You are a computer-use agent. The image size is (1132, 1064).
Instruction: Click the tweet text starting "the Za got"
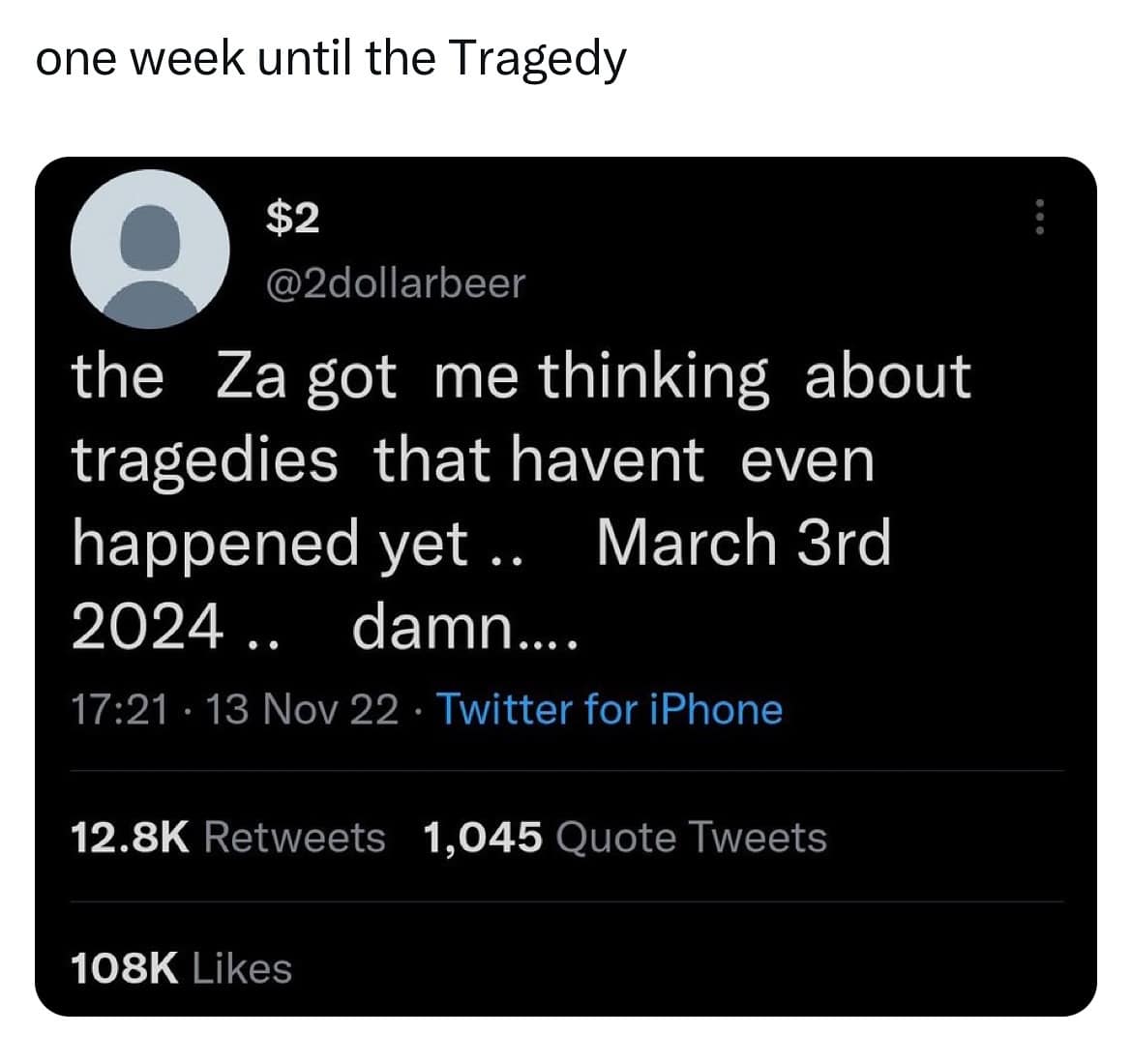pyautogui.click(x=521, y=377)
